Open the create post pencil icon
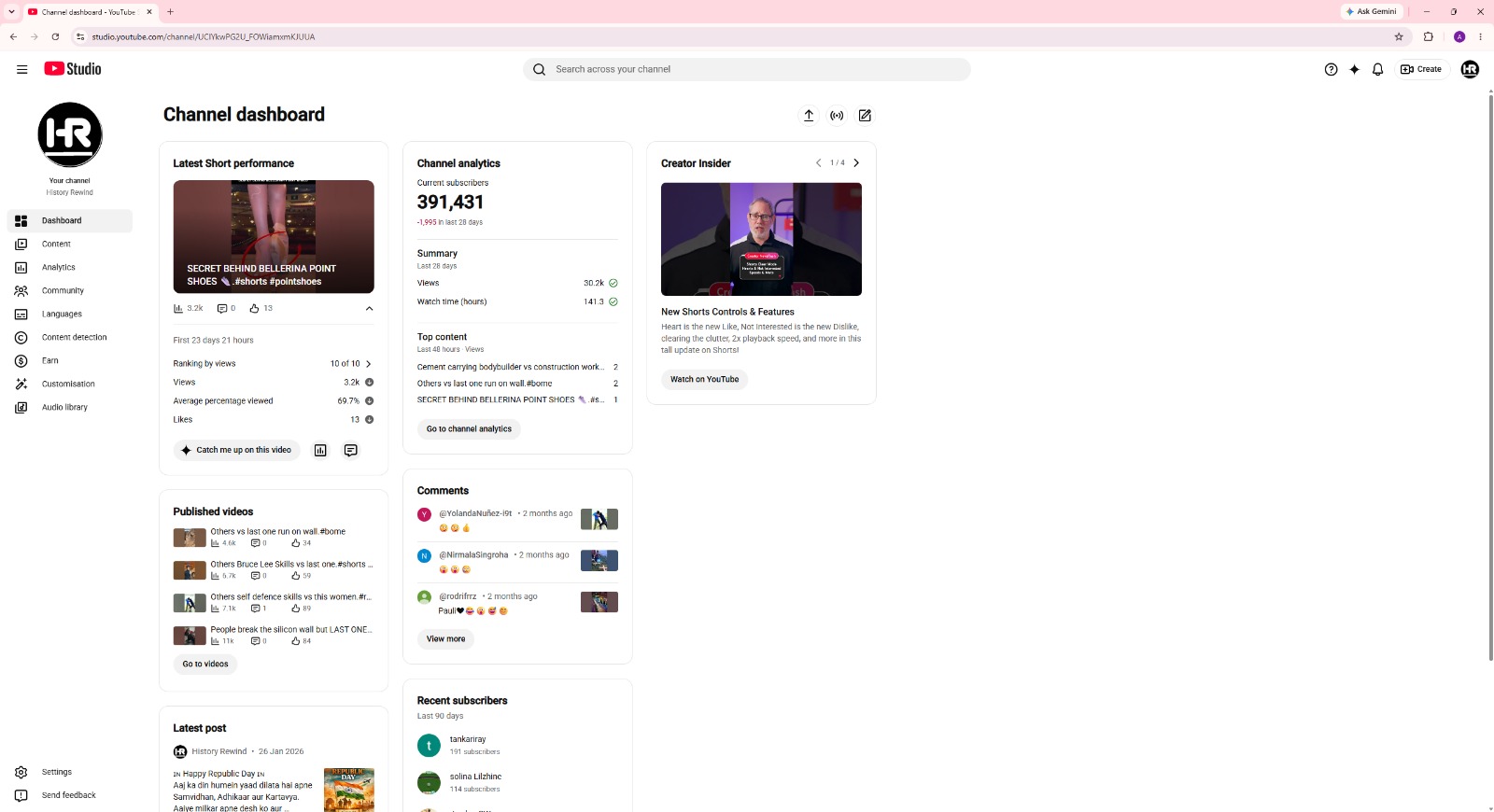 (x=865, y=116)
